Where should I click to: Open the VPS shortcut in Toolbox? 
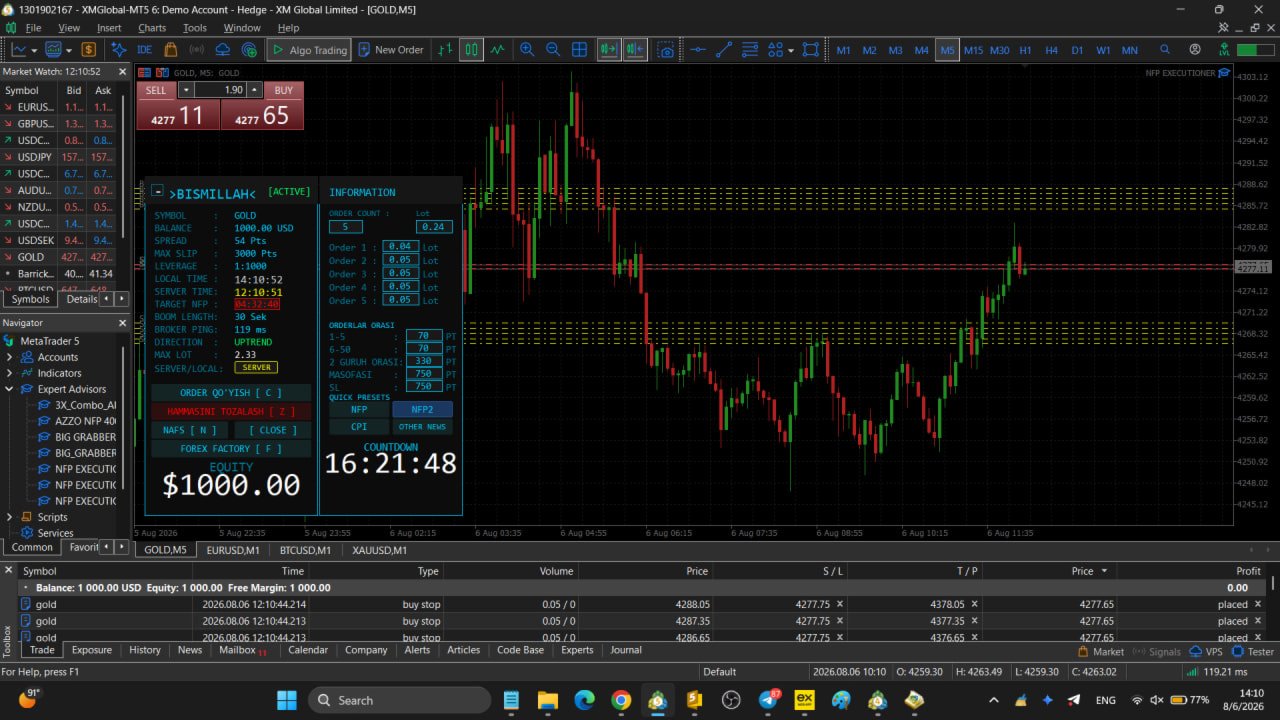(x=1206, y=651)
